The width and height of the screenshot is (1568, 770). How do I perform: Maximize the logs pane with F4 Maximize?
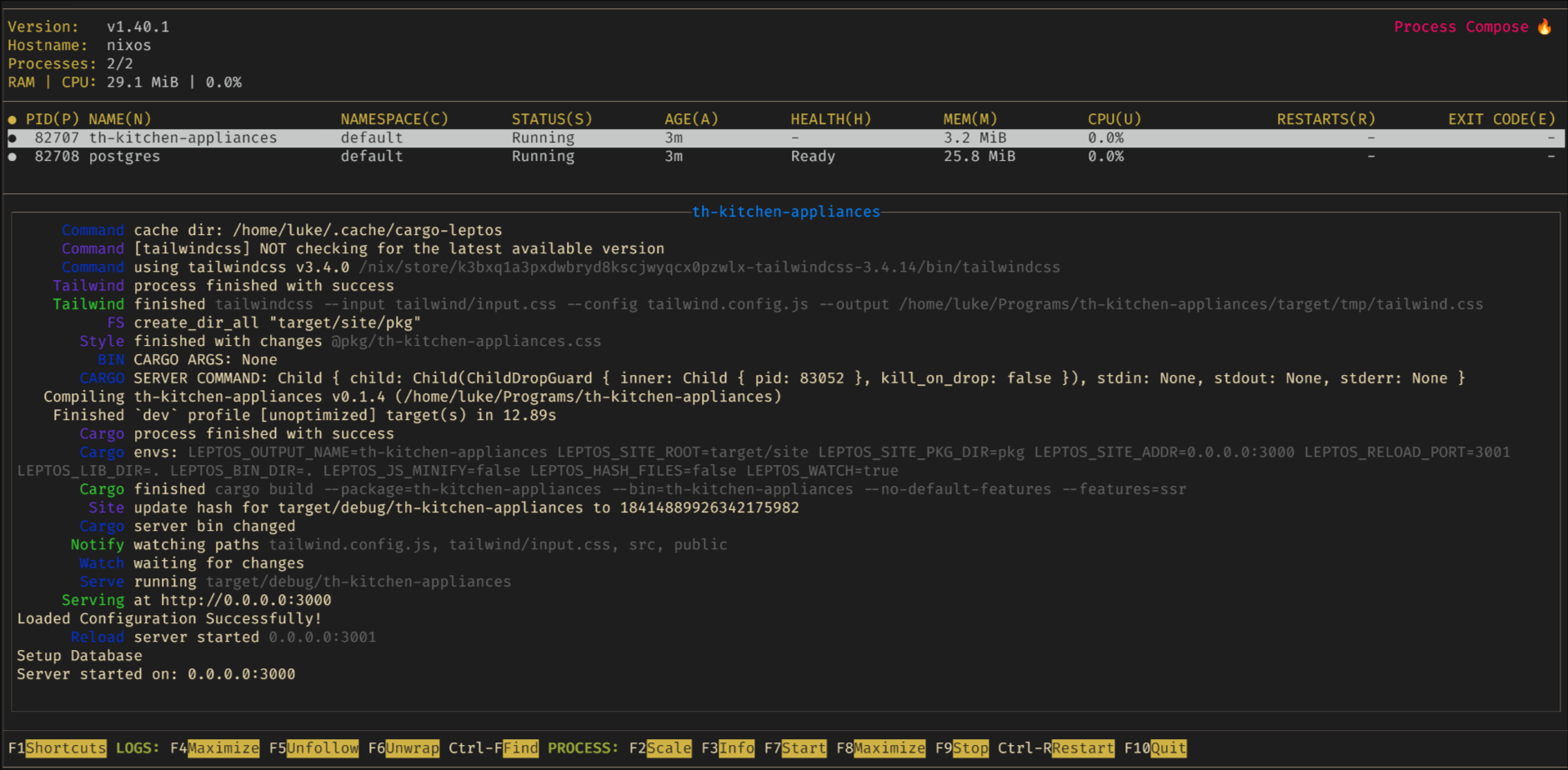[x=223, y=747]
